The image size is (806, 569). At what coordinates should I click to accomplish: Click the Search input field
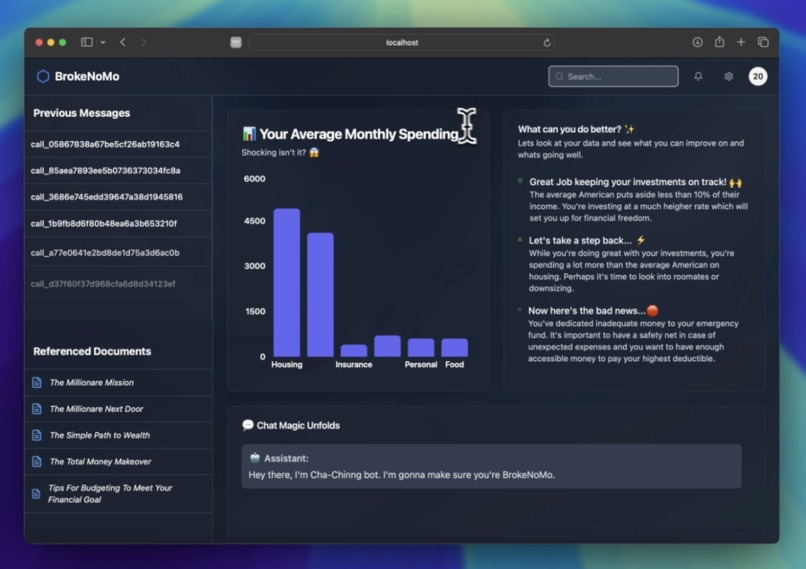613,77
